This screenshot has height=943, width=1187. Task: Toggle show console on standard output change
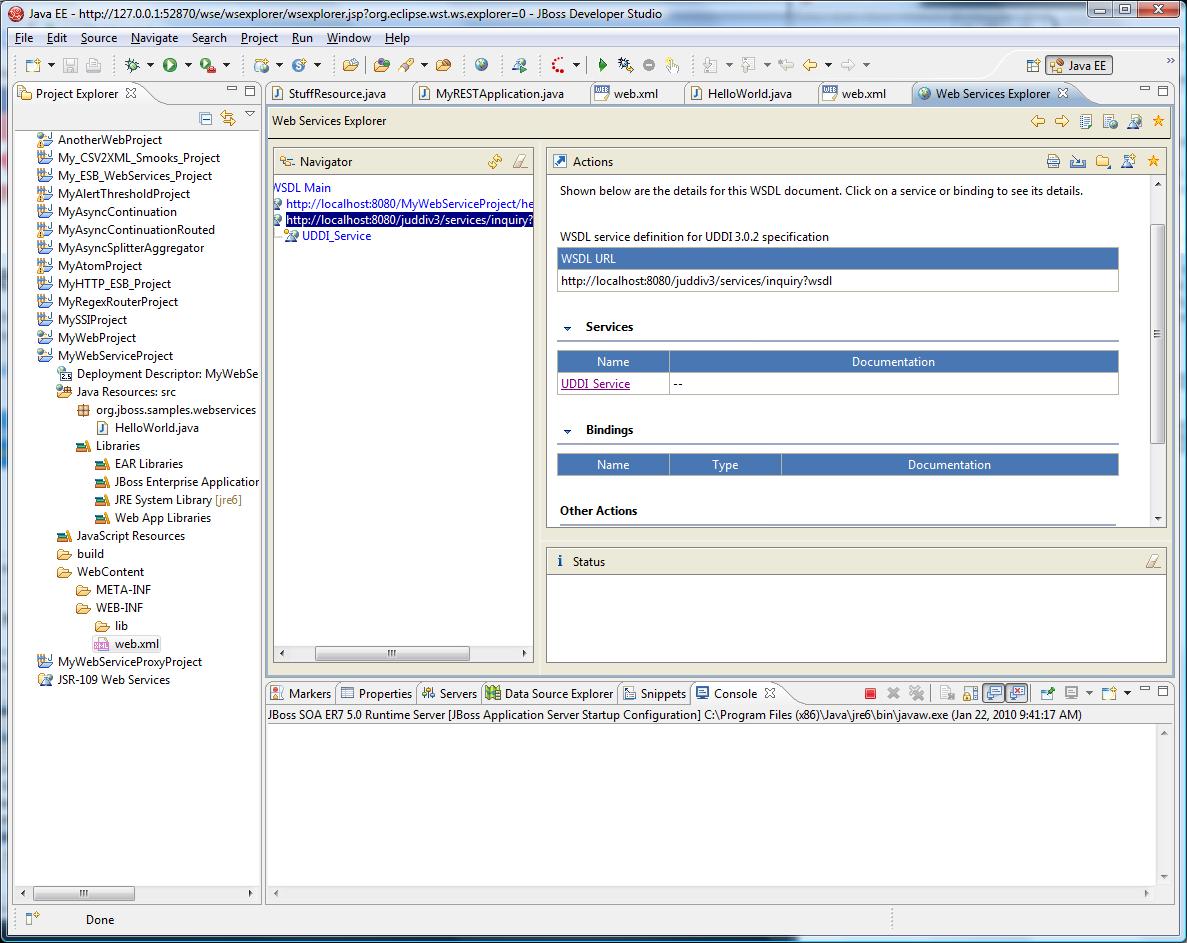point(994,693)
